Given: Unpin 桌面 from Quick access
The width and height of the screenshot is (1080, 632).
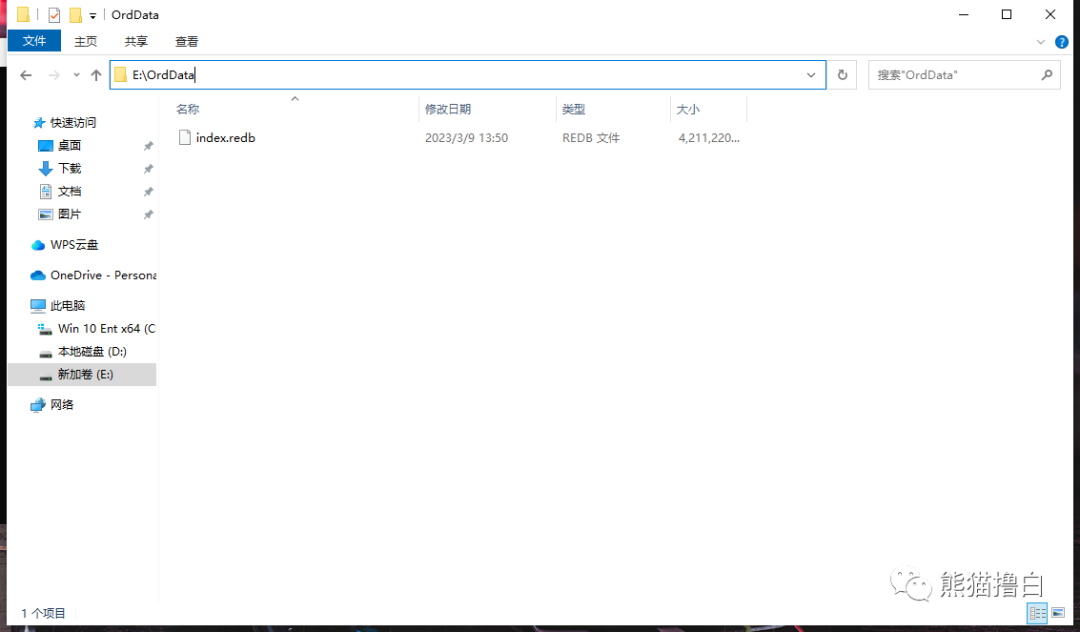Looking at the screenshot, I should click(147, 145).
